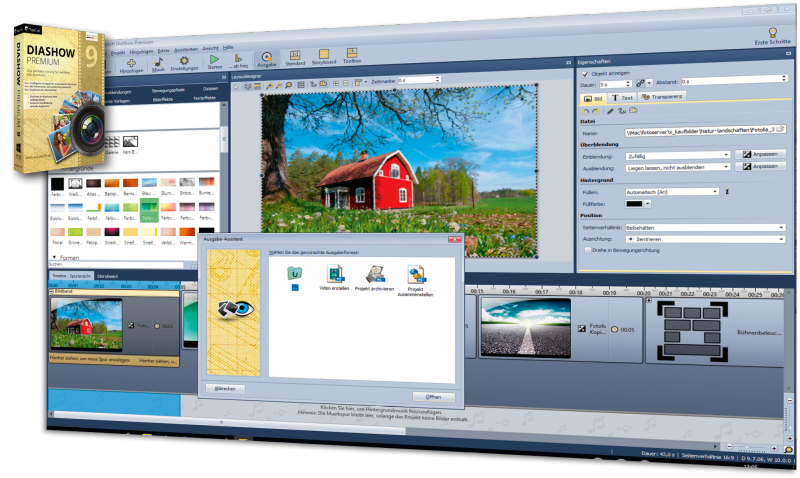Select Projekt zusammenstellen output option

(x=416, y=281)
